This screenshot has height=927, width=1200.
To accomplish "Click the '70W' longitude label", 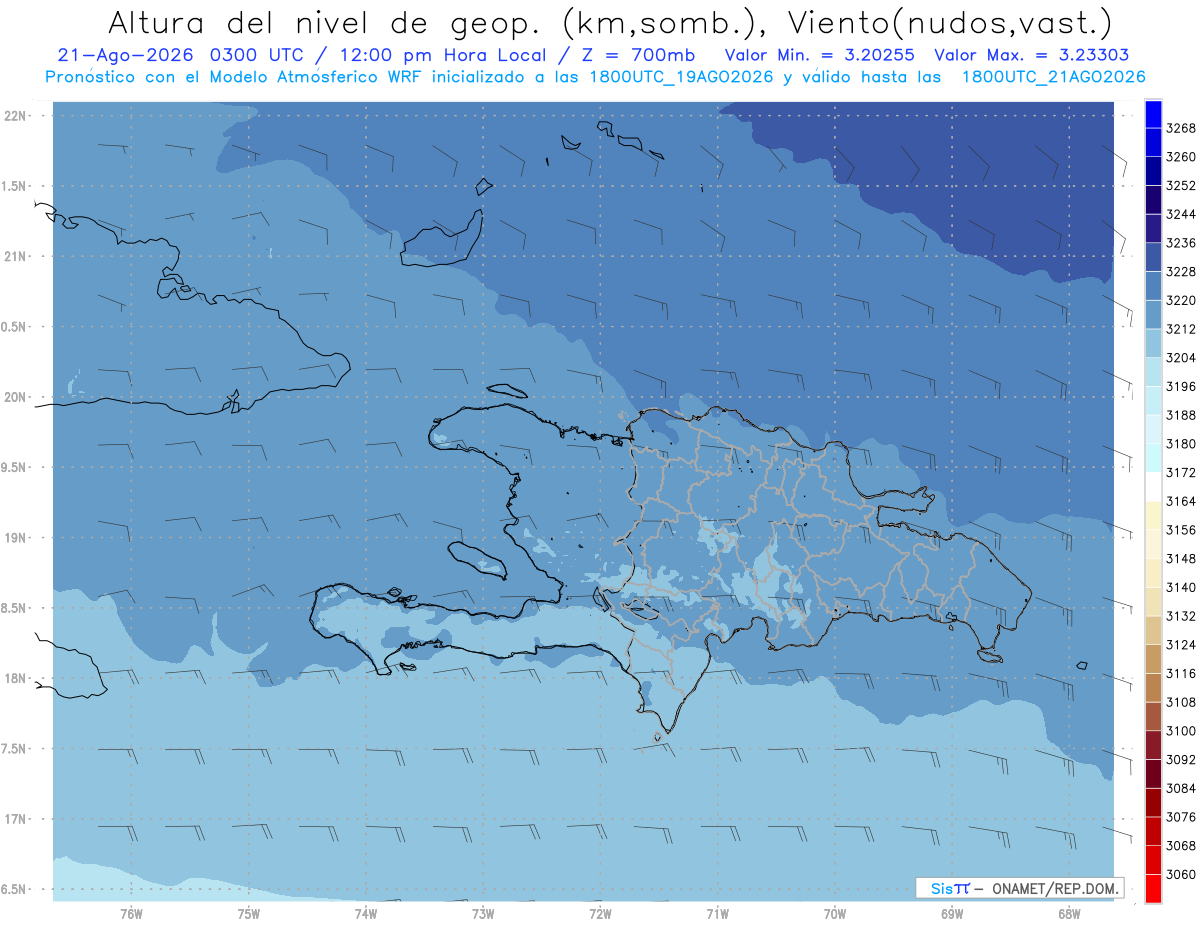I will click(835, 914).
